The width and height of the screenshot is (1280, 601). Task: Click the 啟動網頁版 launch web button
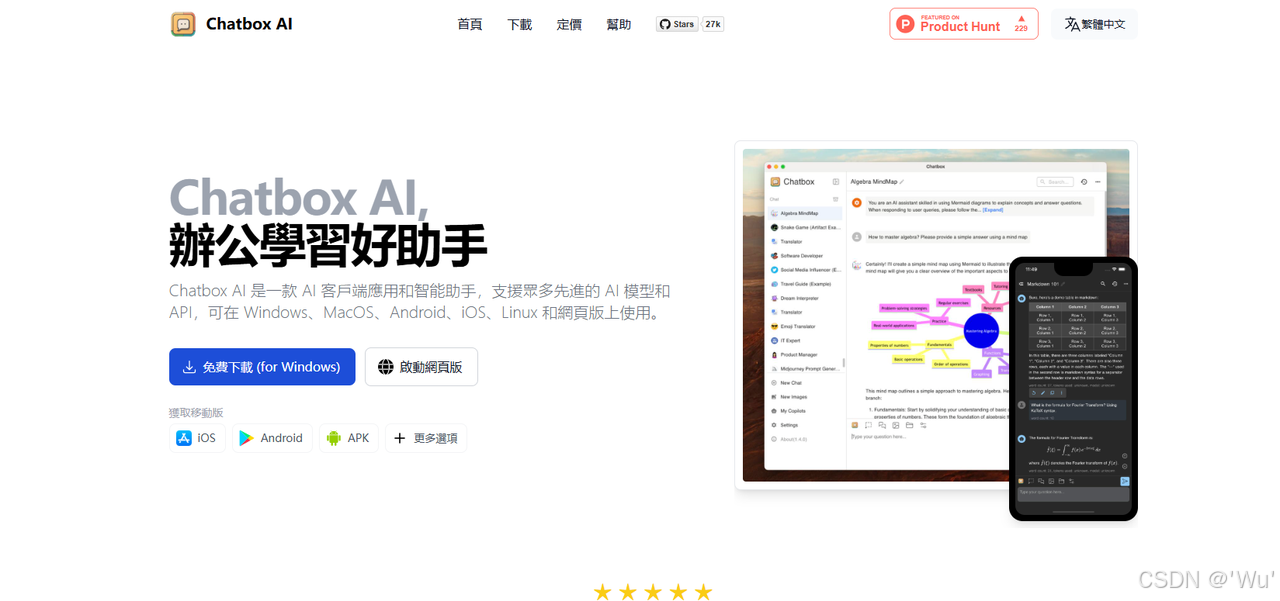tap(421, 367)
